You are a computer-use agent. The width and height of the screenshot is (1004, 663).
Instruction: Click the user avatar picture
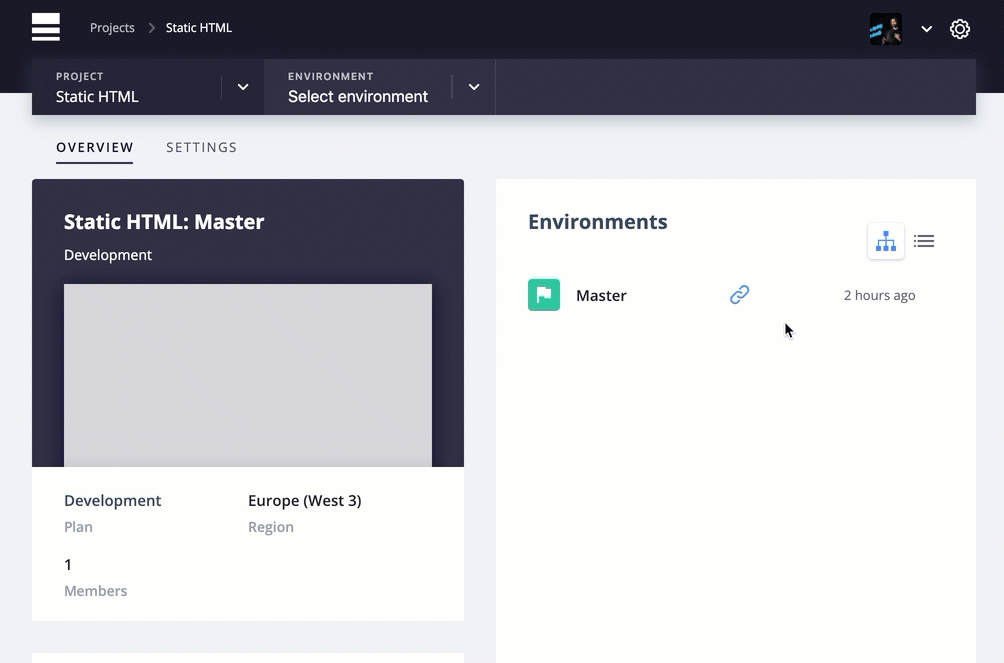click(885, 29)
